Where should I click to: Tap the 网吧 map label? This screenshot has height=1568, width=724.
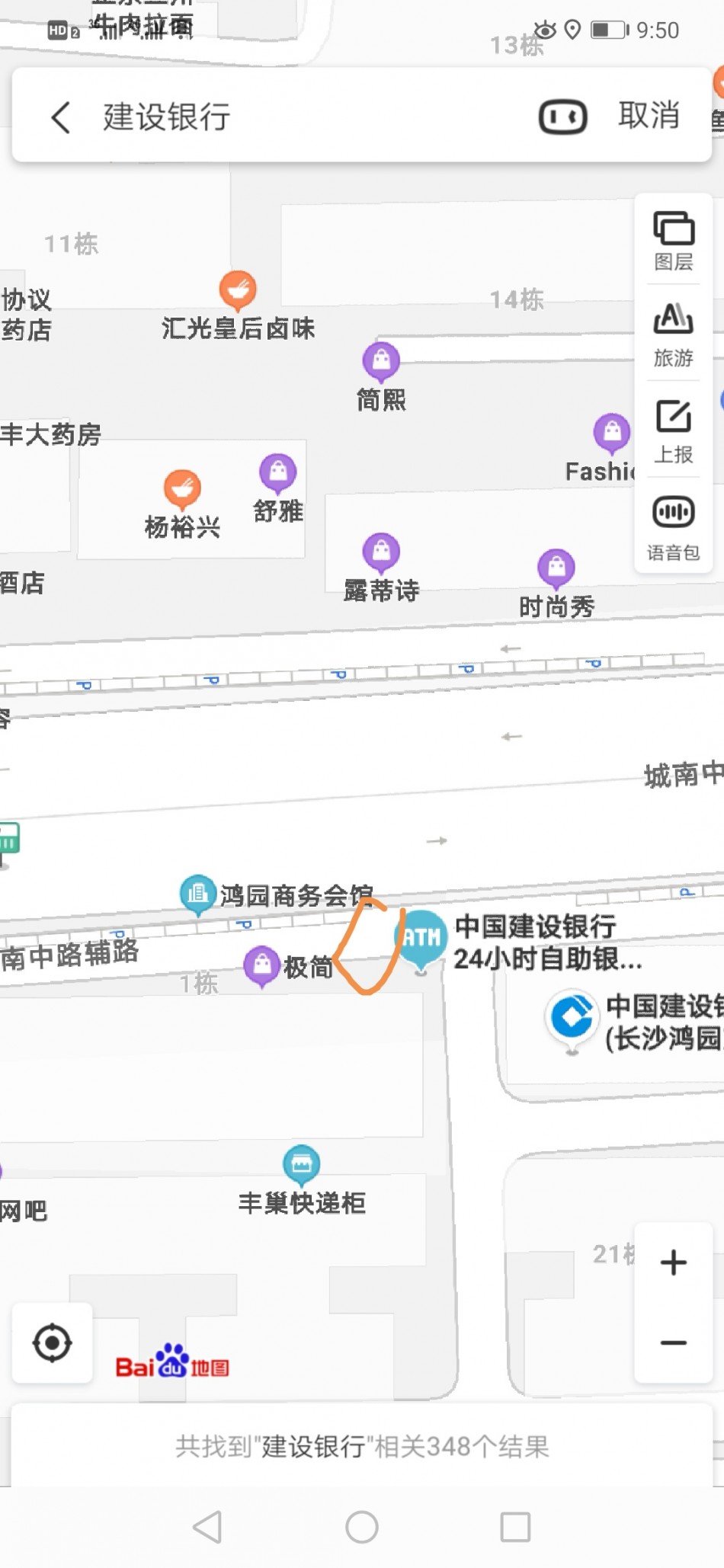pos(24,1210)
